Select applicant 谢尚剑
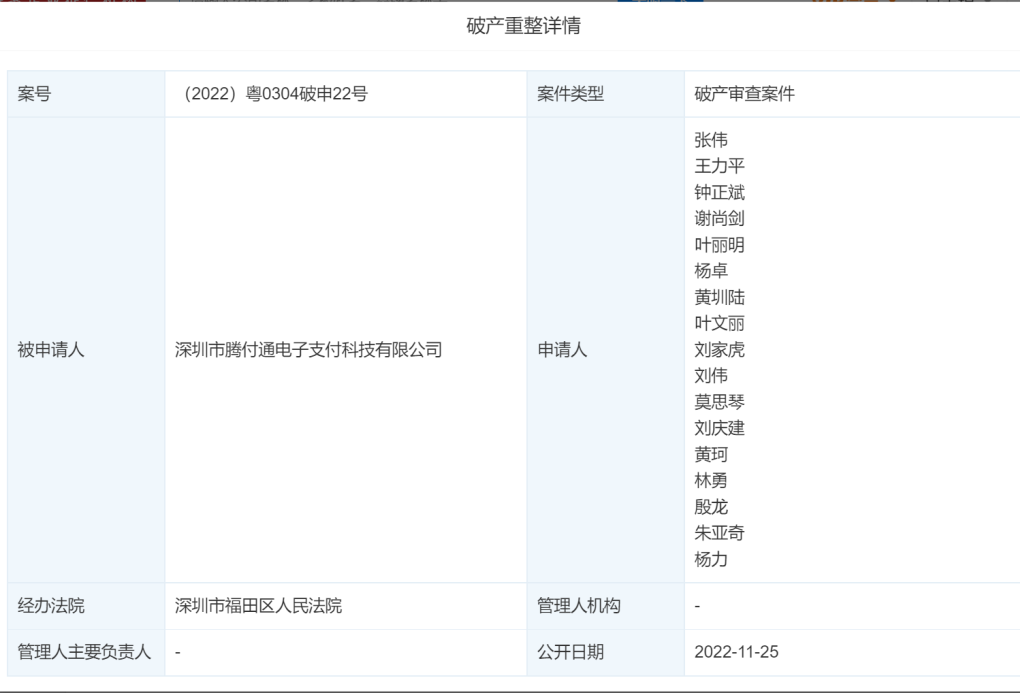The height and width of the screenshot is (694, 1022). pos(717,219)
